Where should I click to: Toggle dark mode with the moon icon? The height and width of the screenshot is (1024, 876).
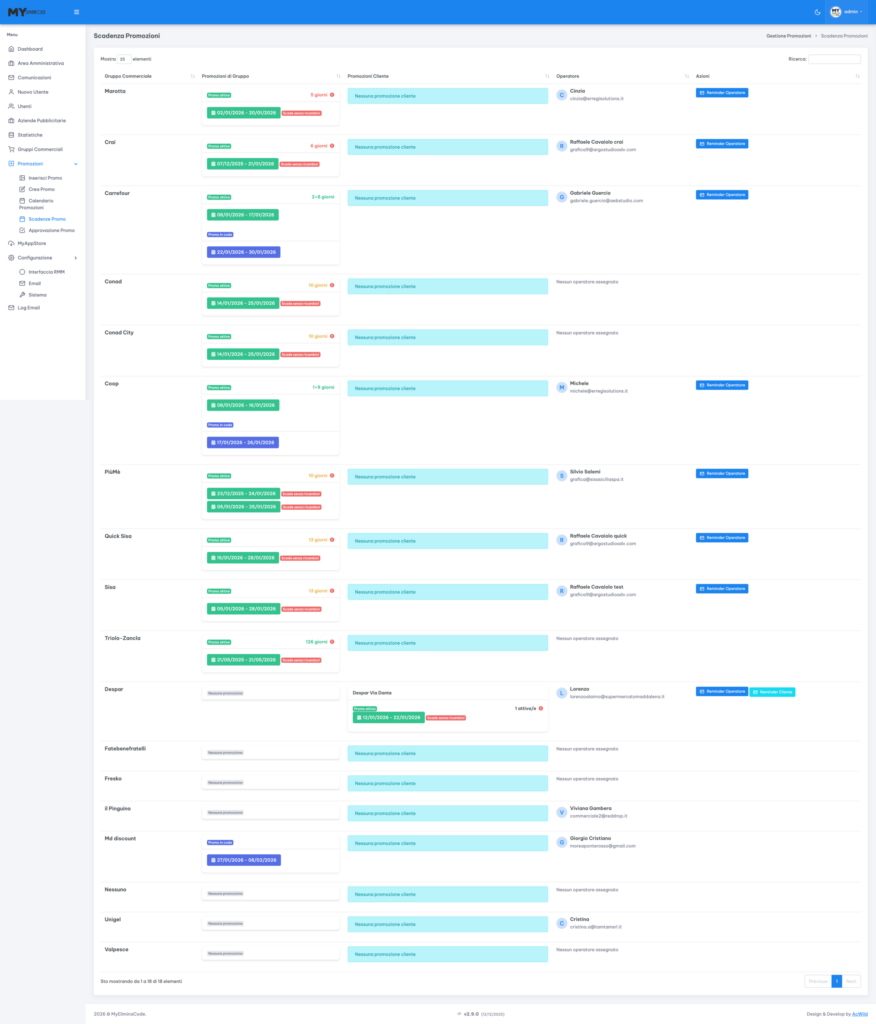(817, 11)
